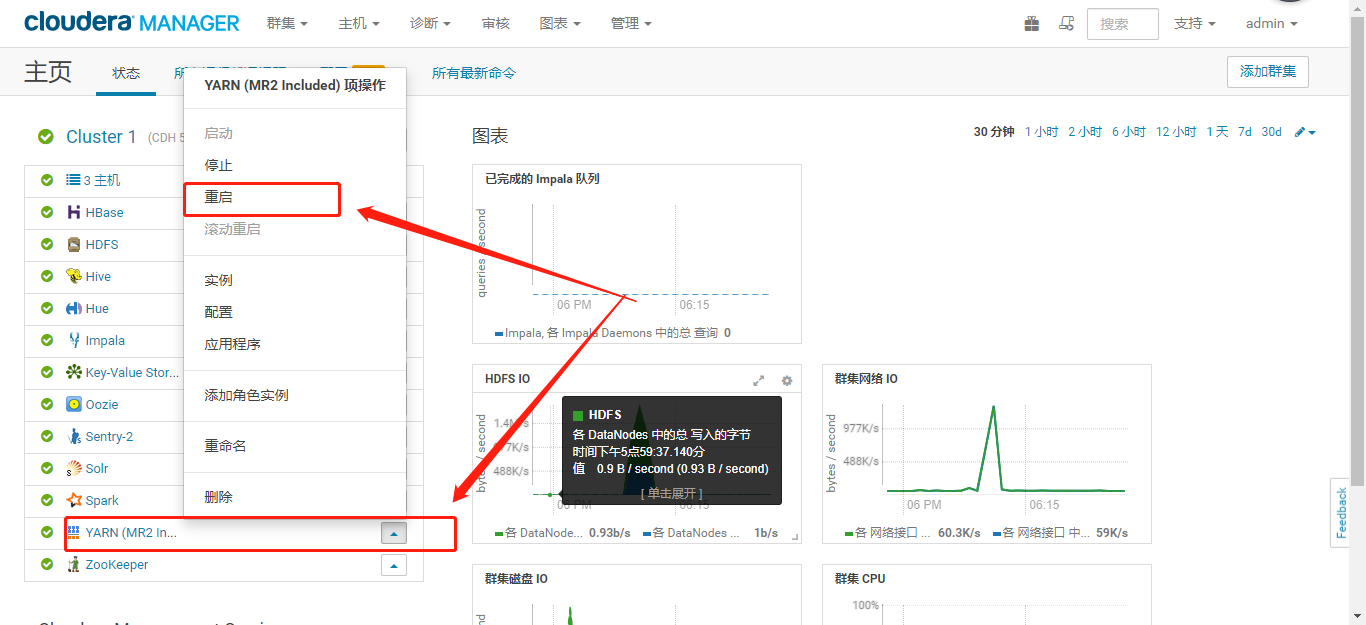Image resolution: width=1366 pixels, height=625 pixels.
Task: Open the 群集 dropdown menu
Action: pyautogui.click(x=287, y=23)
